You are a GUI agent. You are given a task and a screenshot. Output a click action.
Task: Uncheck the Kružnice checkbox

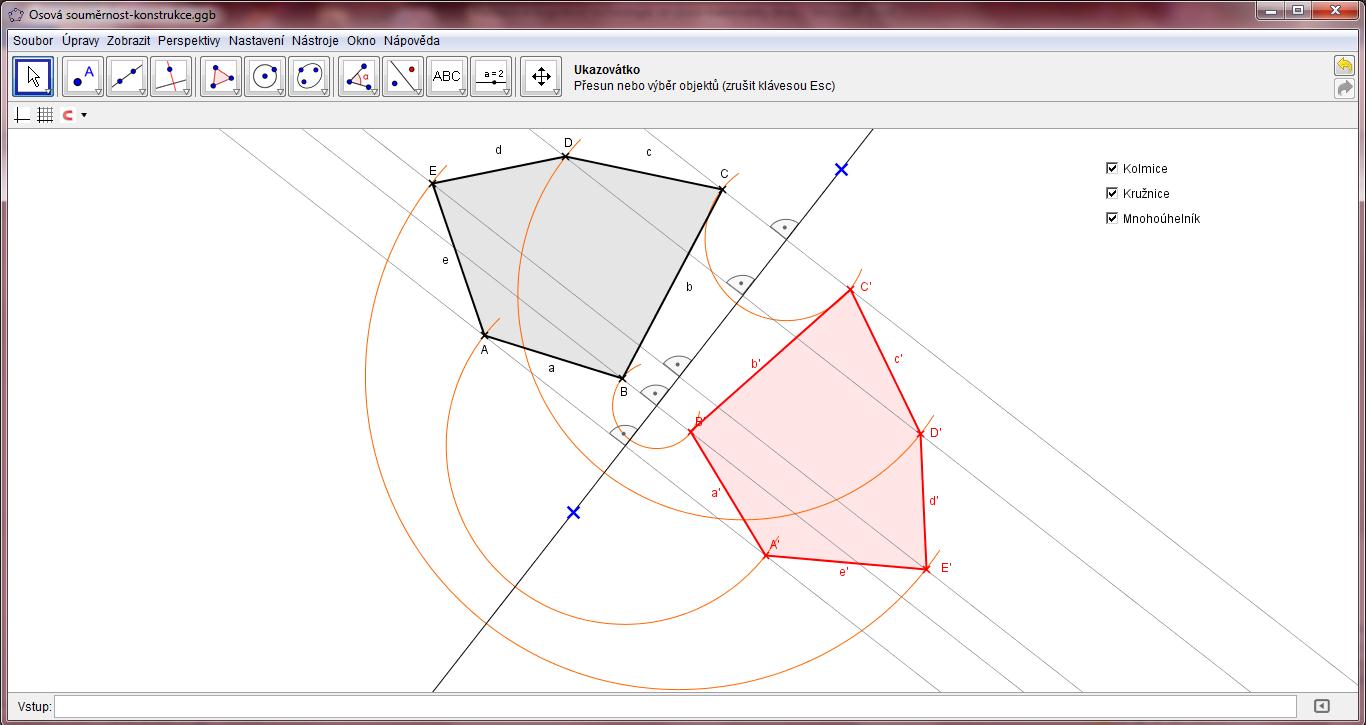(x=1112, y=193)
